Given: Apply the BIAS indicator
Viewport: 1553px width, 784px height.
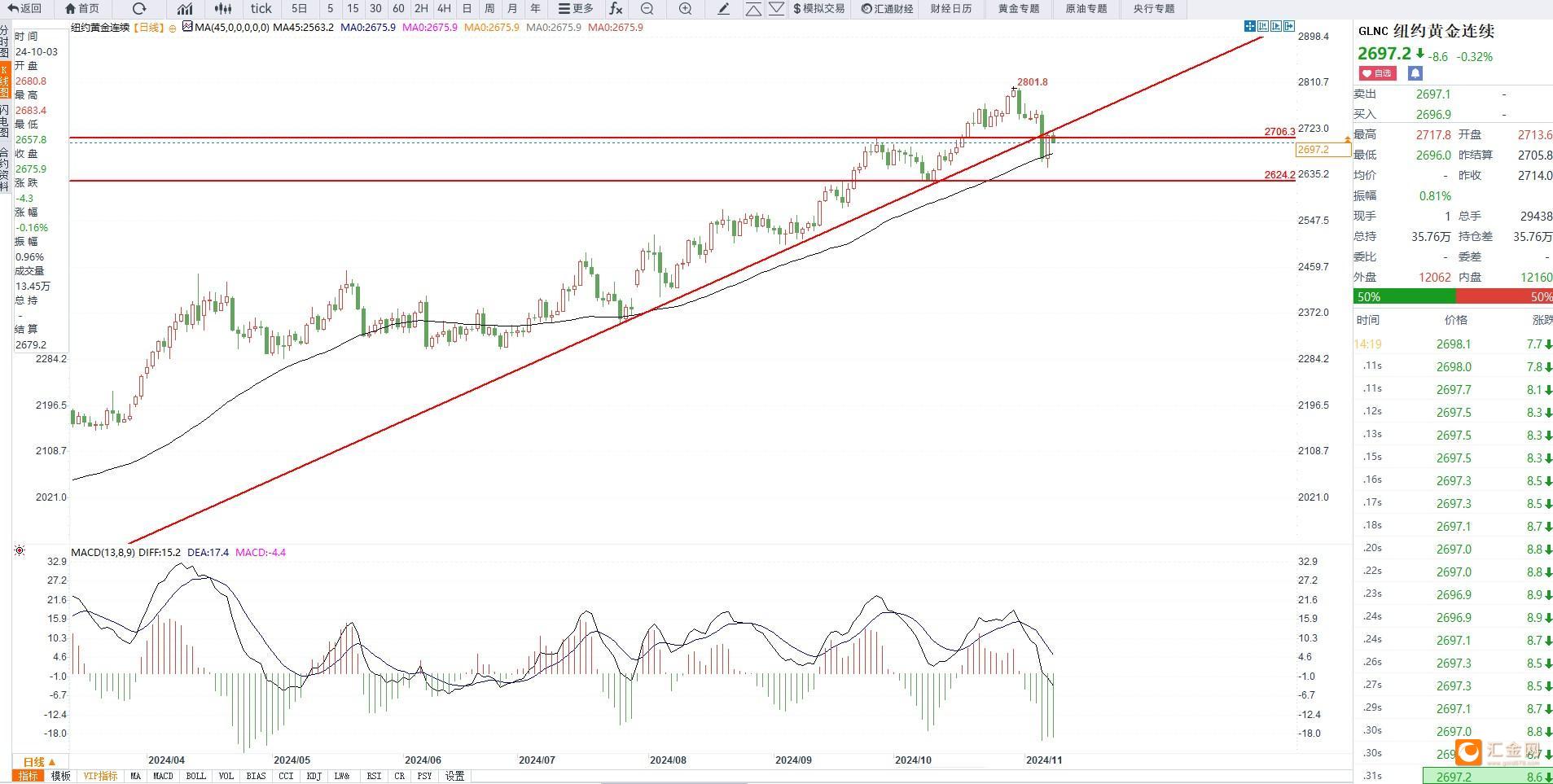Looking at the screenshot, I should [x=256, y=777].
